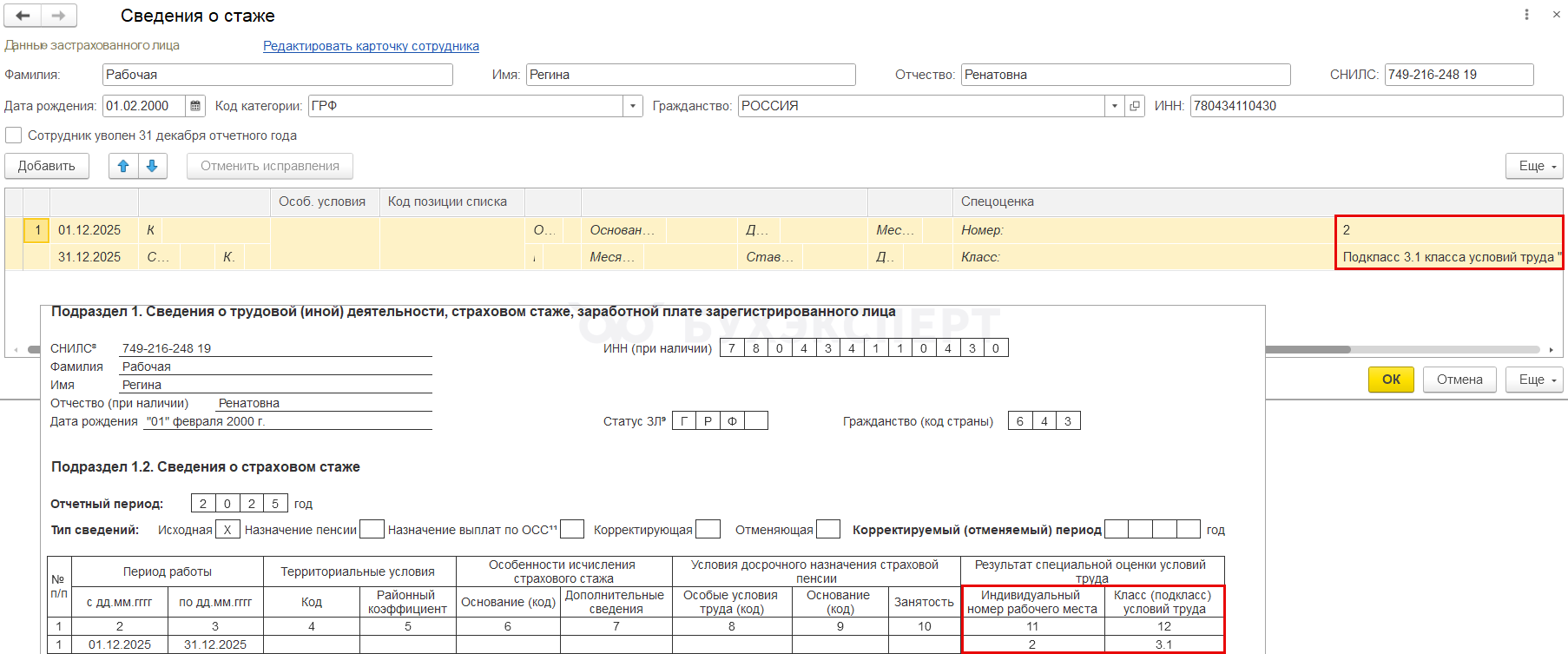Expand the Гражданство dropdown list
The width and height of the screenshot is (1568, 654).
1114,106
